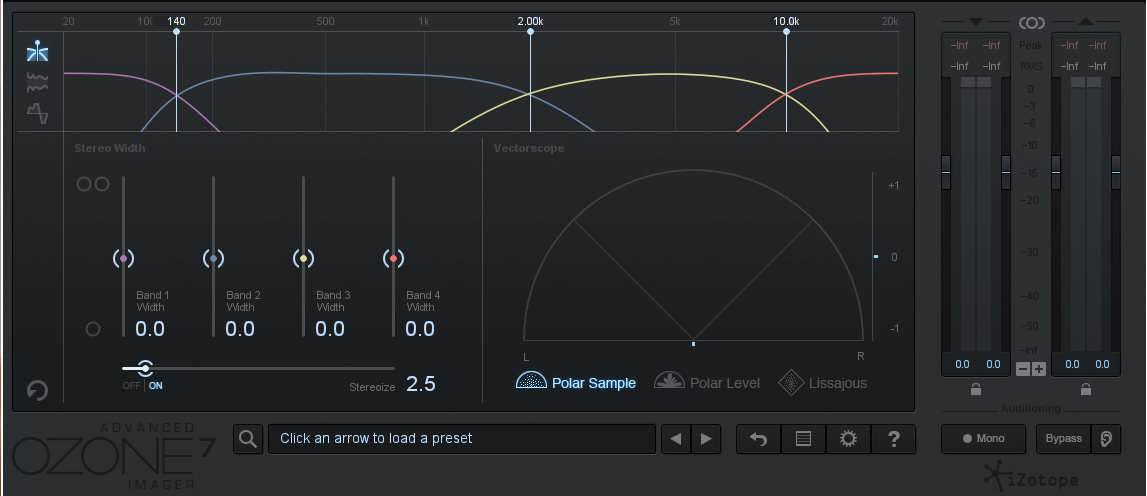Click the 10.0k crossover marker

tap(786, 31)
